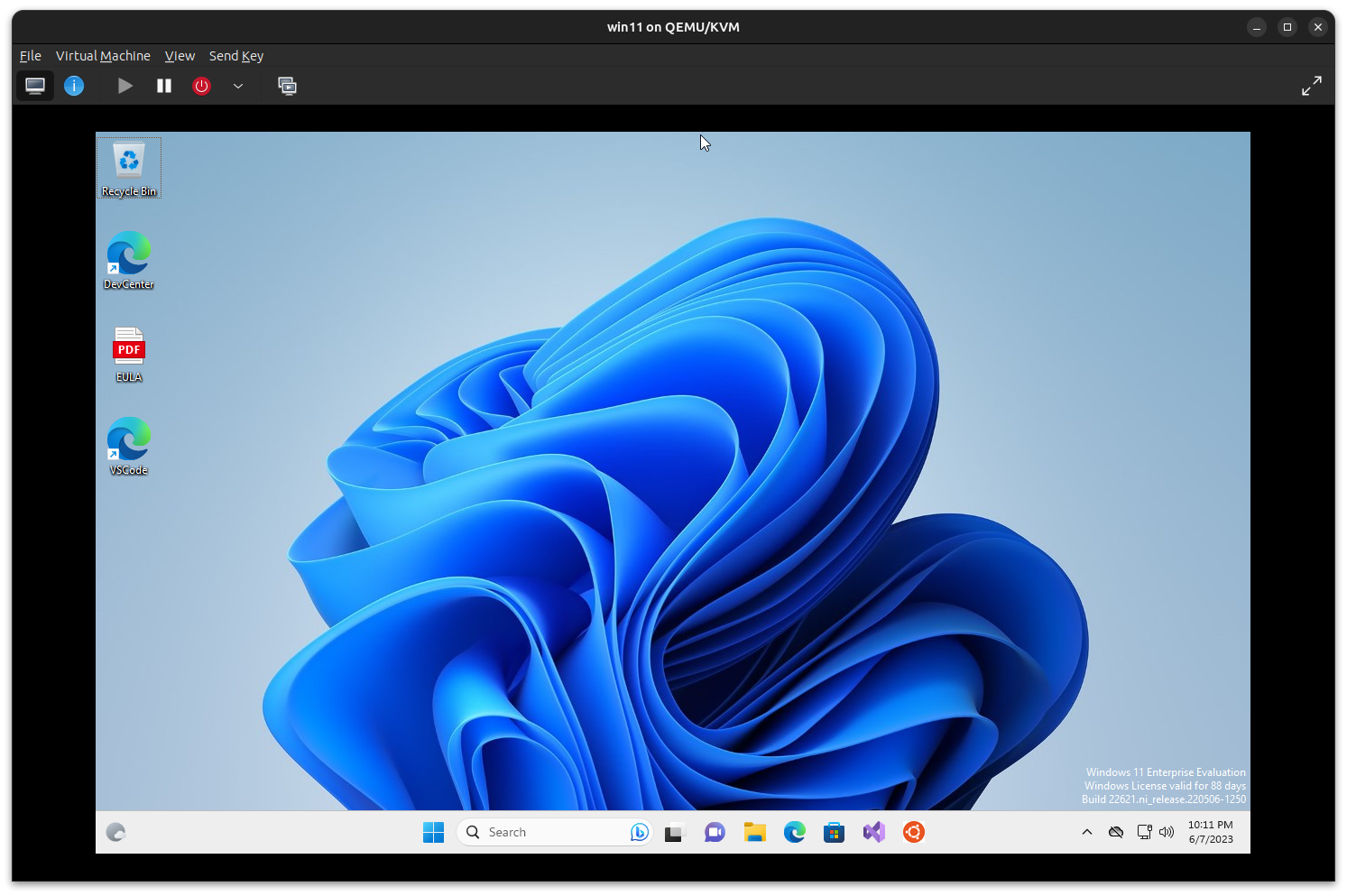This screenshot has width=1347, height=896.
Task: Open Microsoft Store from the taskbar
Action: tap(834, 832)
